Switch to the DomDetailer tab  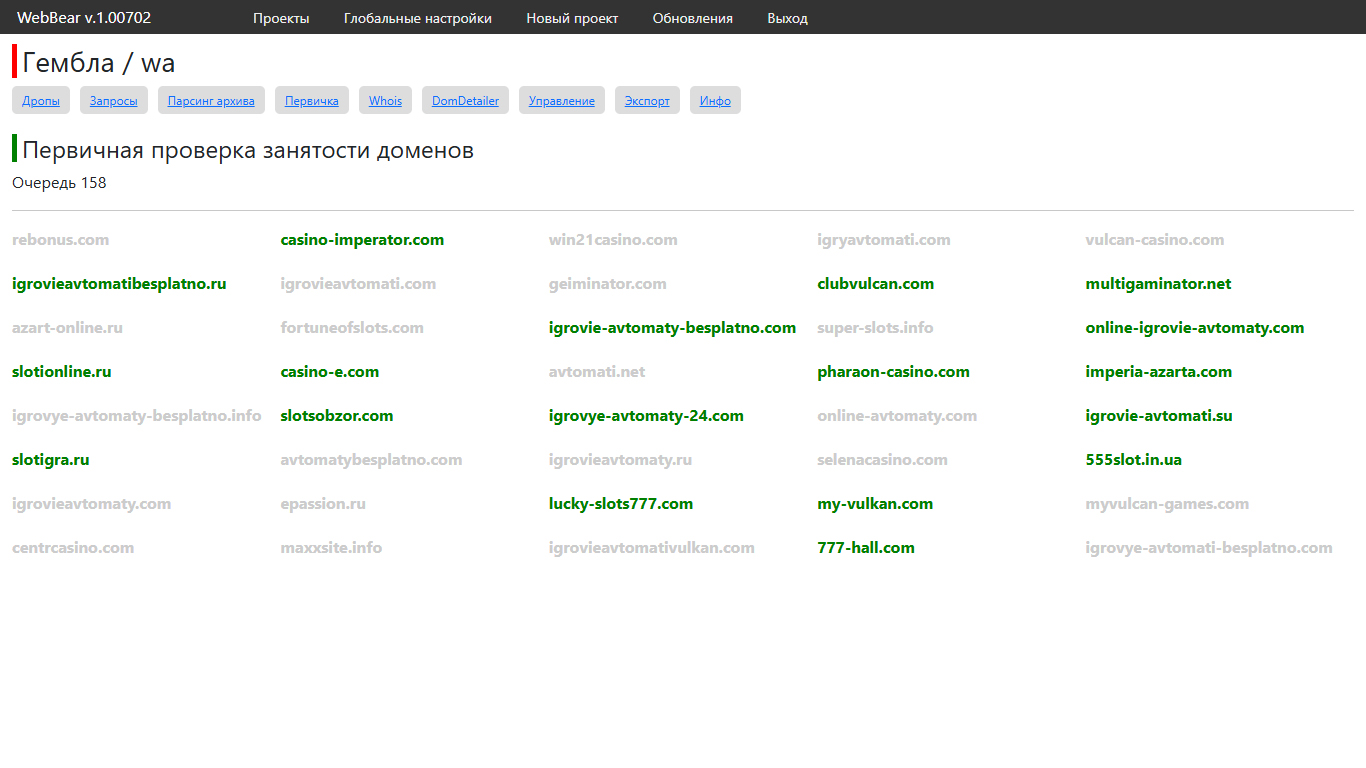point(465,101)
